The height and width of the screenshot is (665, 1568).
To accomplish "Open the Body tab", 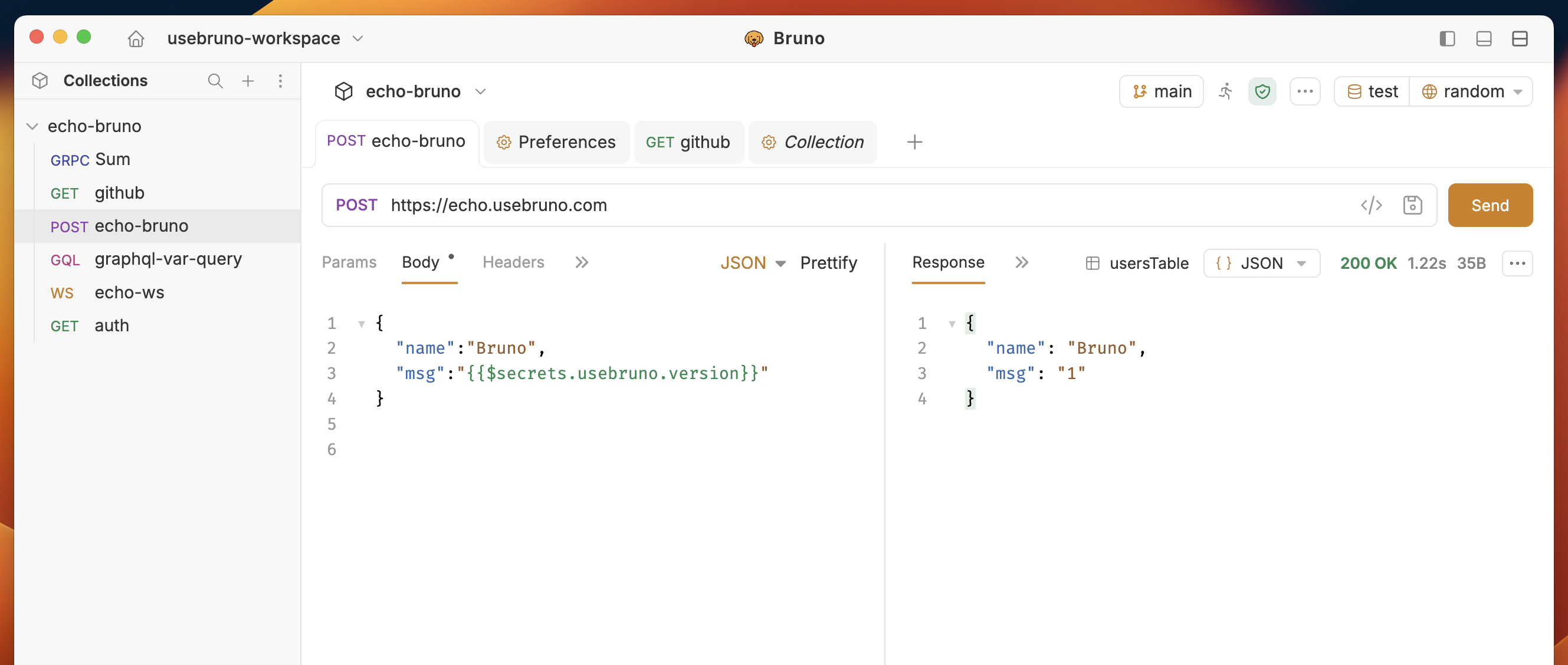I will tap(421, 262).
